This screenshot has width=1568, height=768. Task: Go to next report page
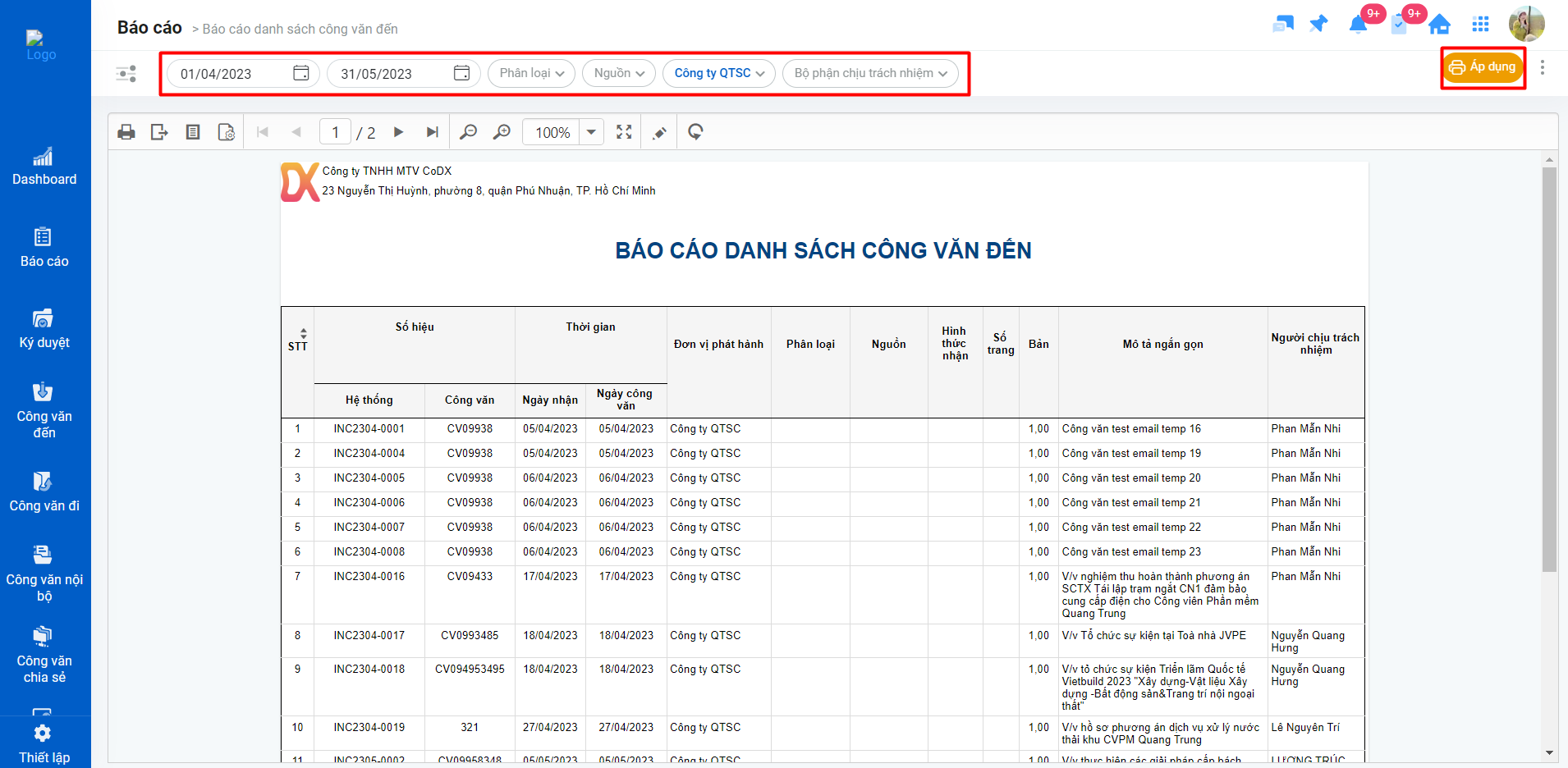click(399, 132)
